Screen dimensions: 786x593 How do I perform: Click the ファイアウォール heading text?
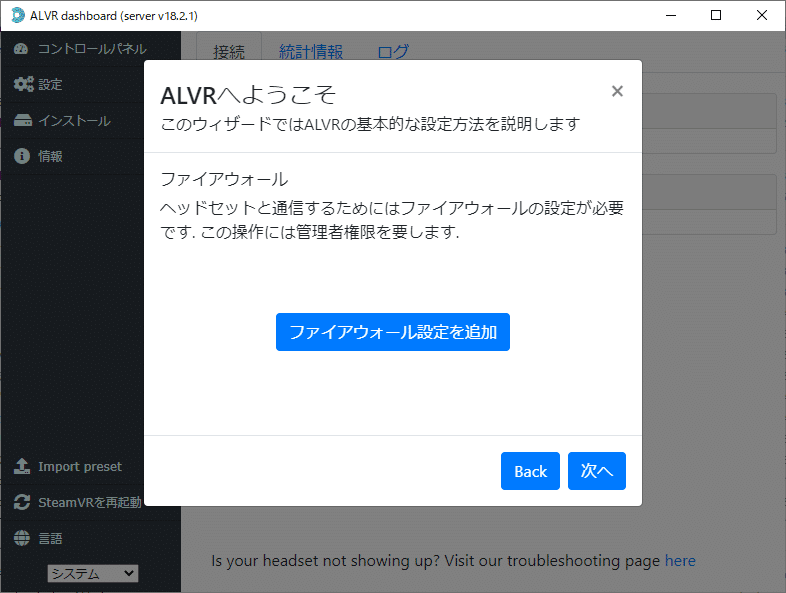pos(224,179)
